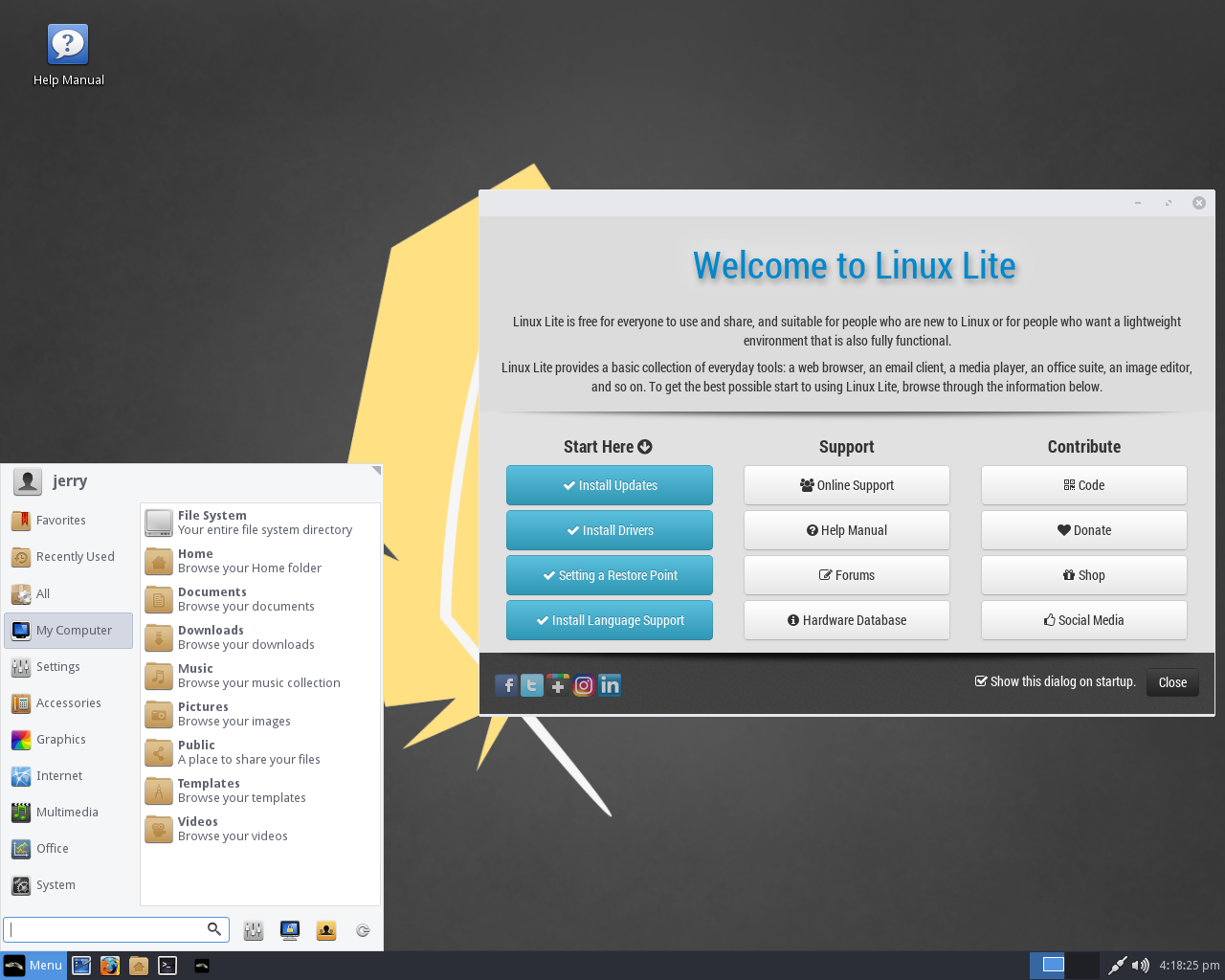This screenshot has width=1225, height=980.
Task: Open the Internet menu category
Action: pyautogui.click(x=69, y=776)
